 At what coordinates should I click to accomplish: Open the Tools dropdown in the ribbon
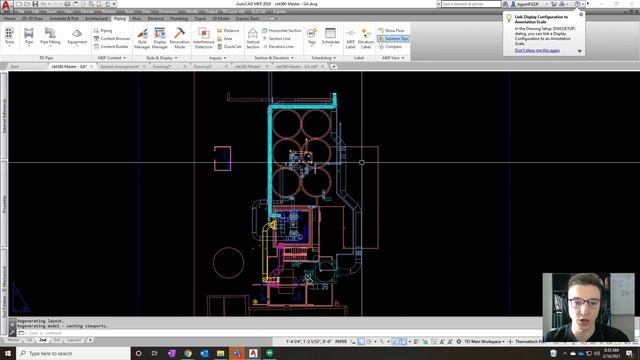click(9, 37)
